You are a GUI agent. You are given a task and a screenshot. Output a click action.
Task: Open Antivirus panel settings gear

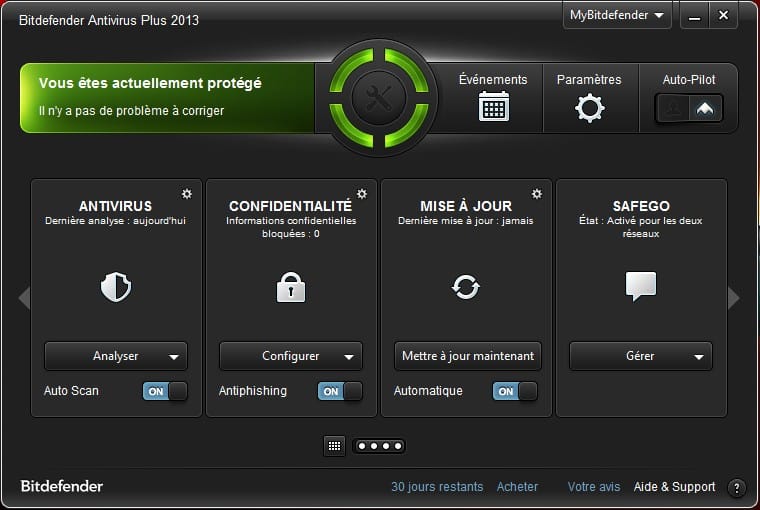pyautogui.click(x=187, y=194)
